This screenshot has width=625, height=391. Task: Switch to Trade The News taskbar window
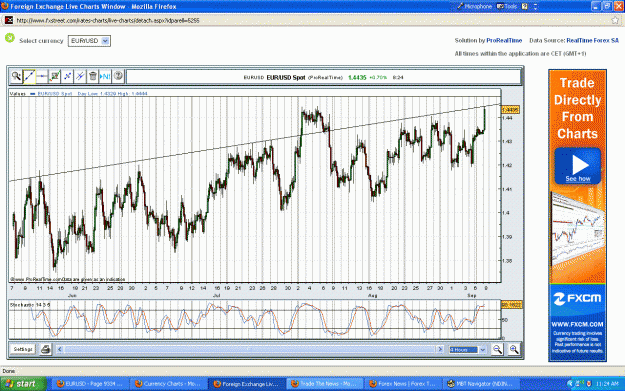tap(324, 384)
